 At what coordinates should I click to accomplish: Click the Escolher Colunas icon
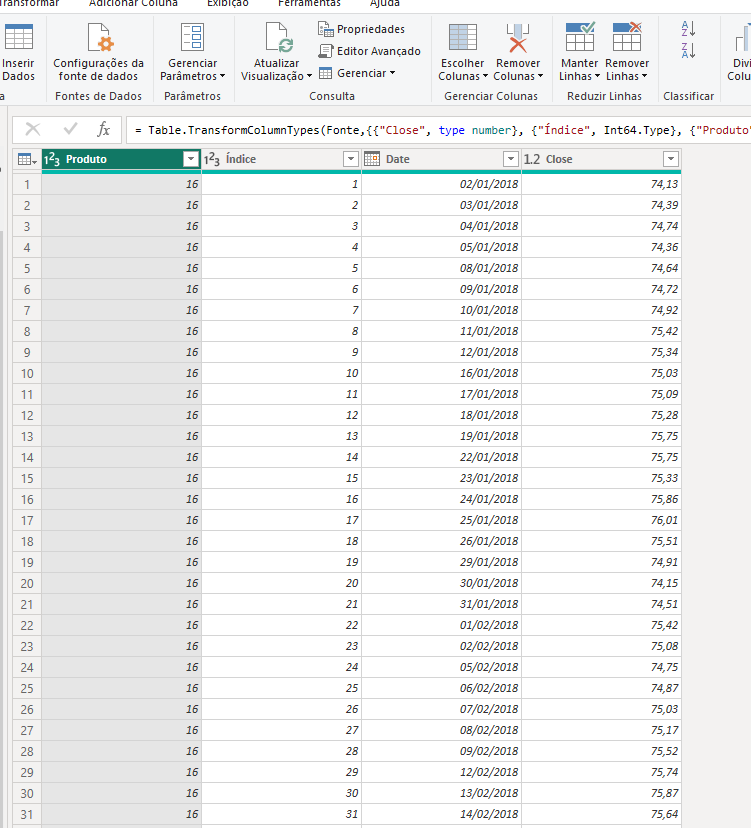point(463,37)
